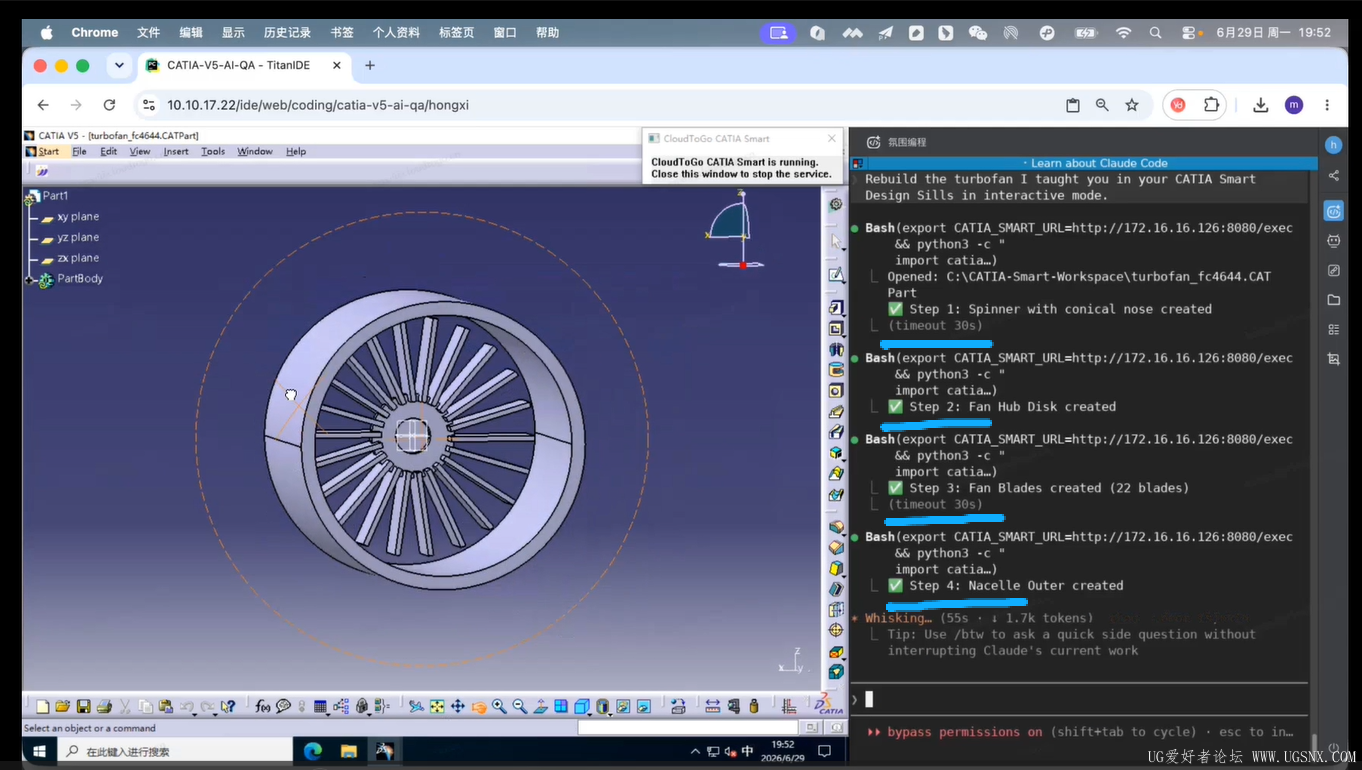Activate the Pan tool in view toolbar
The height and width of the screenshot is (770, 1362).
[458, 706]
